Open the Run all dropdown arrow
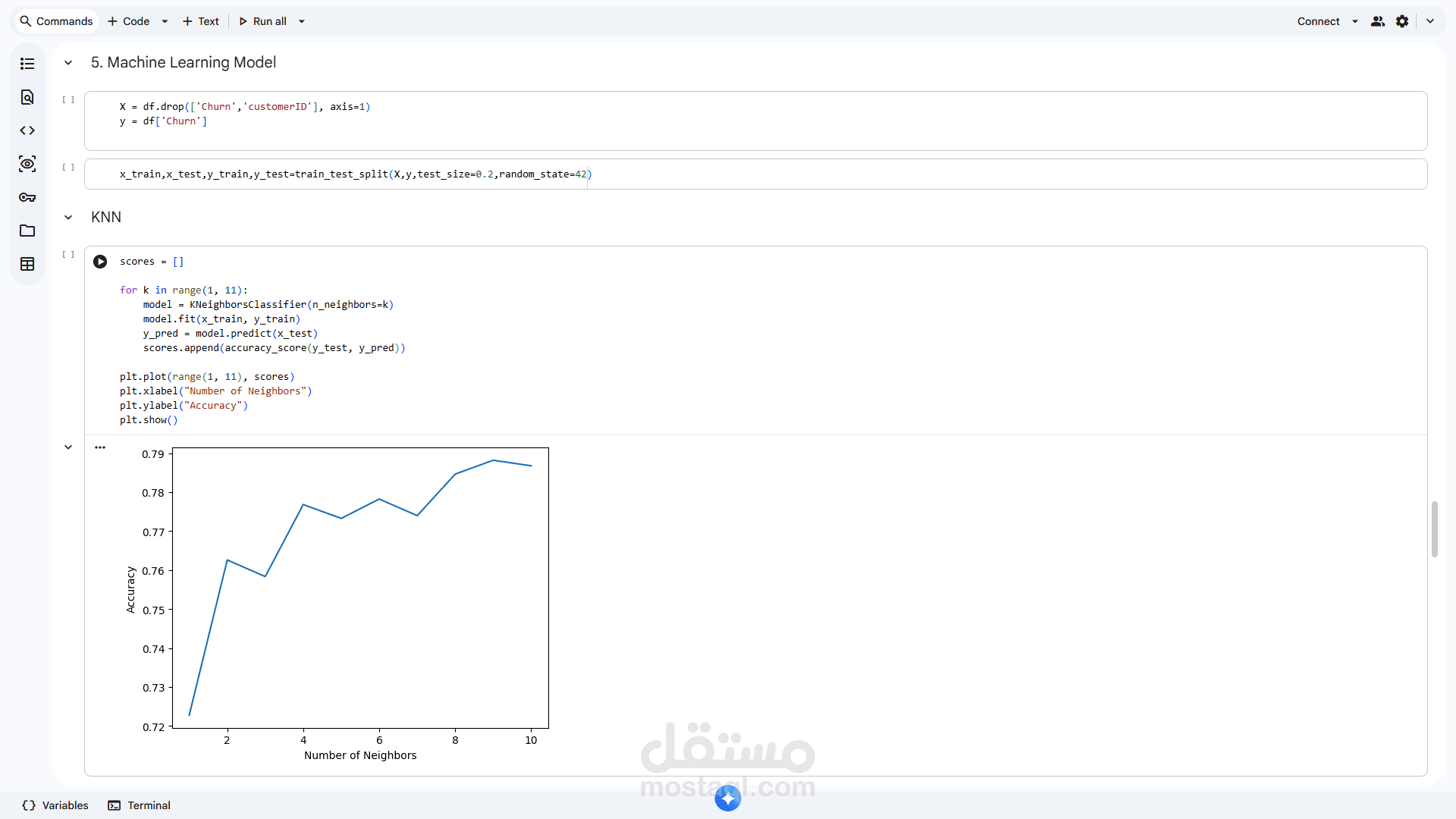The image size is (1456, 819). 302,21
